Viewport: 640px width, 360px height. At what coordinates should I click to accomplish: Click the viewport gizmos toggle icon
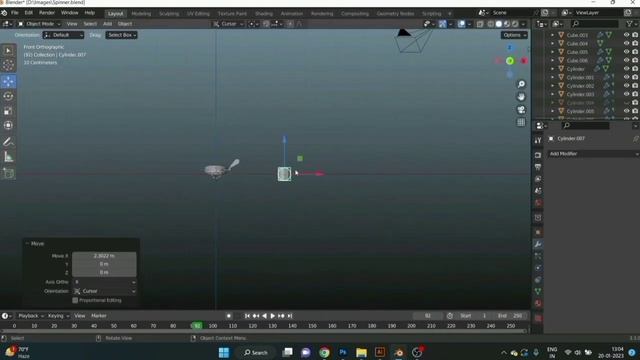[442, 24]
